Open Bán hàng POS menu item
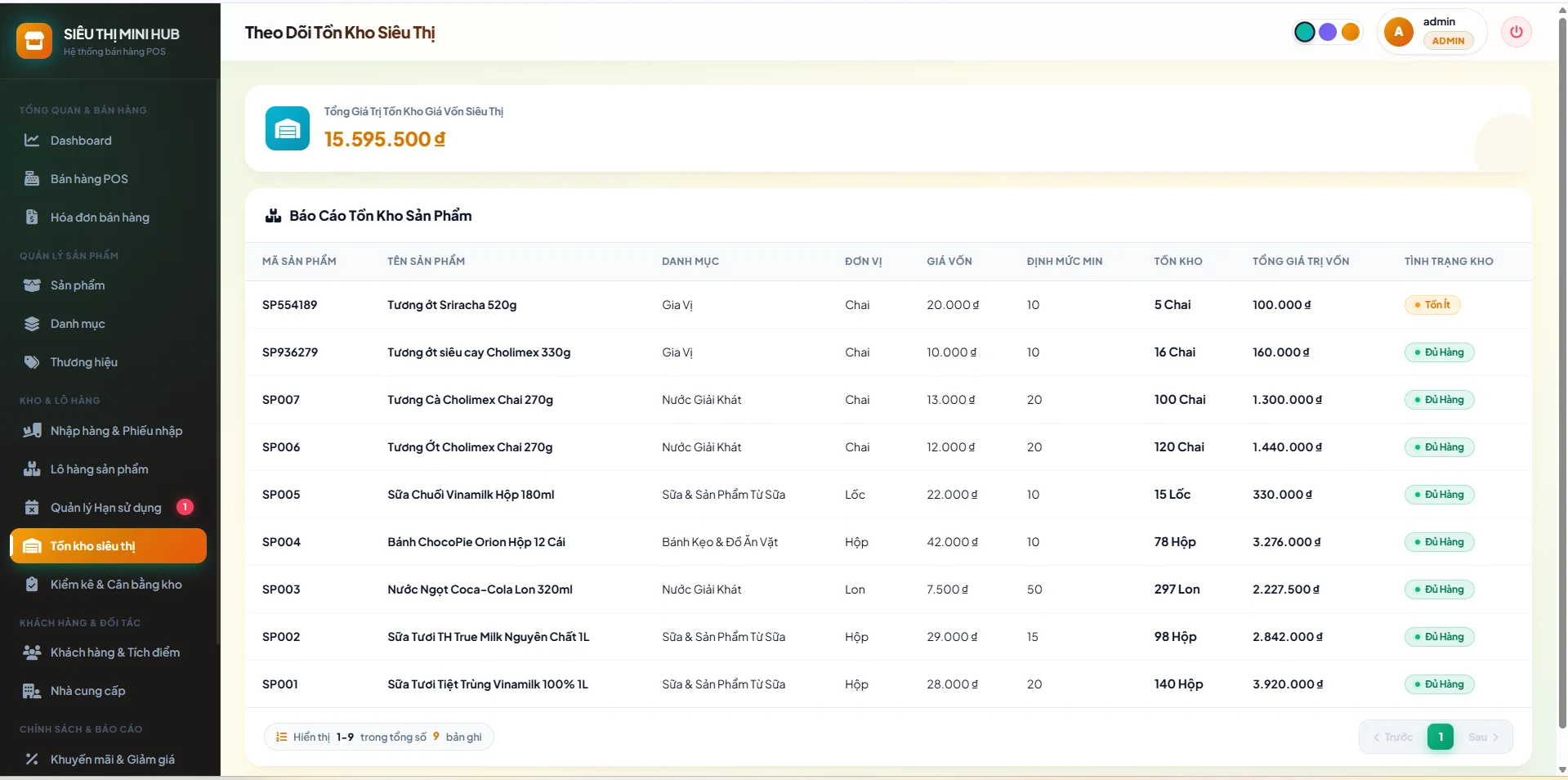 click(109, 179)
